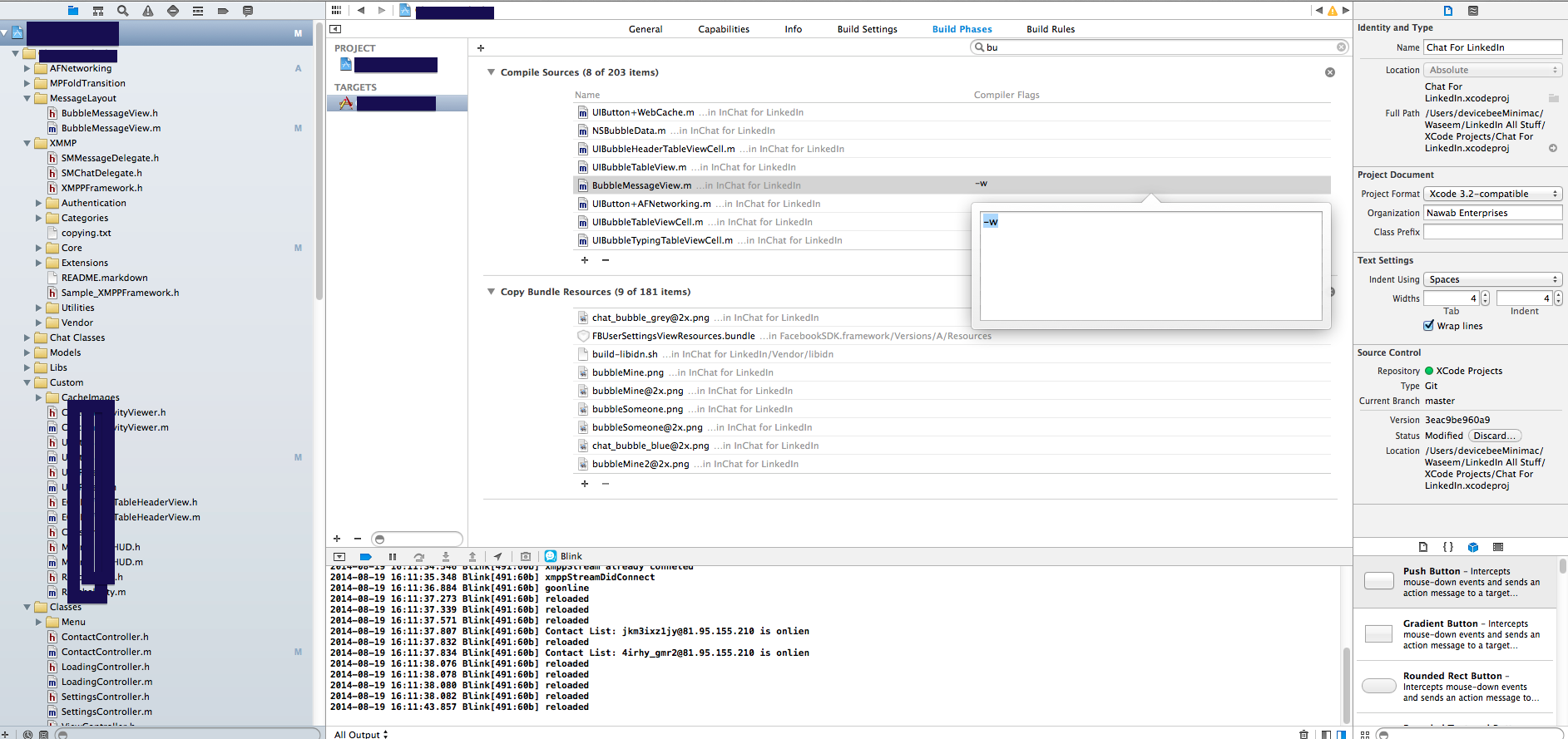Show the Symbol navigator hierarchy icon
Viewport: 1568px width, 739px height.
point(98,11)
